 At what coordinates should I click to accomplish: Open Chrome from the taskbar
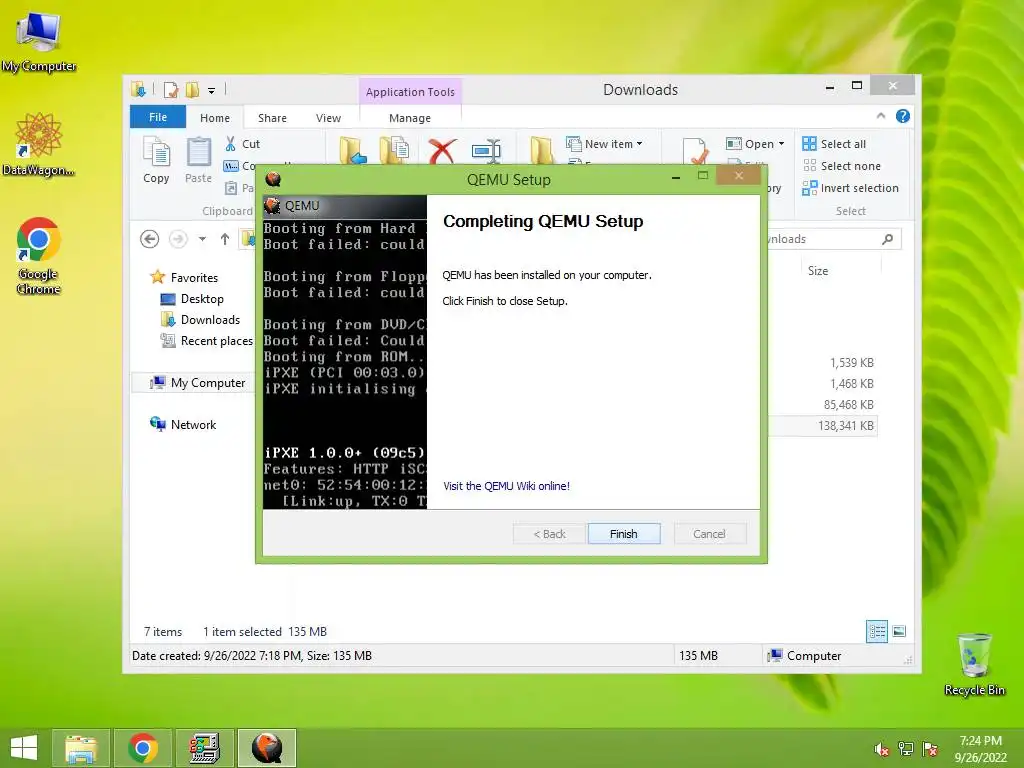[143, 748]
